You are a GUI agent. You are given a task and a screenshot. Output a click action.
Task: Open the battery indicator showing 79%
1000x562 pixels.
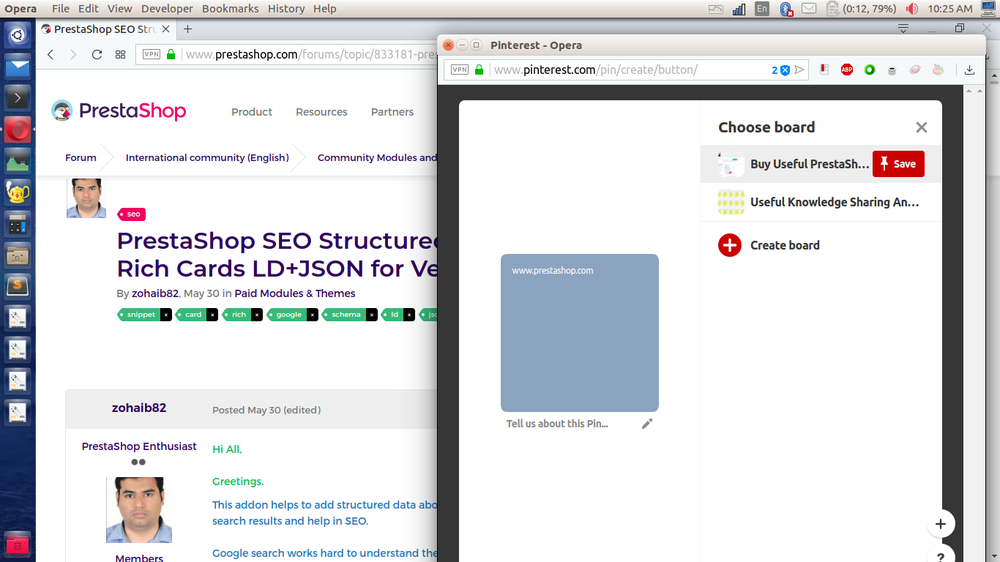[860, 9]
